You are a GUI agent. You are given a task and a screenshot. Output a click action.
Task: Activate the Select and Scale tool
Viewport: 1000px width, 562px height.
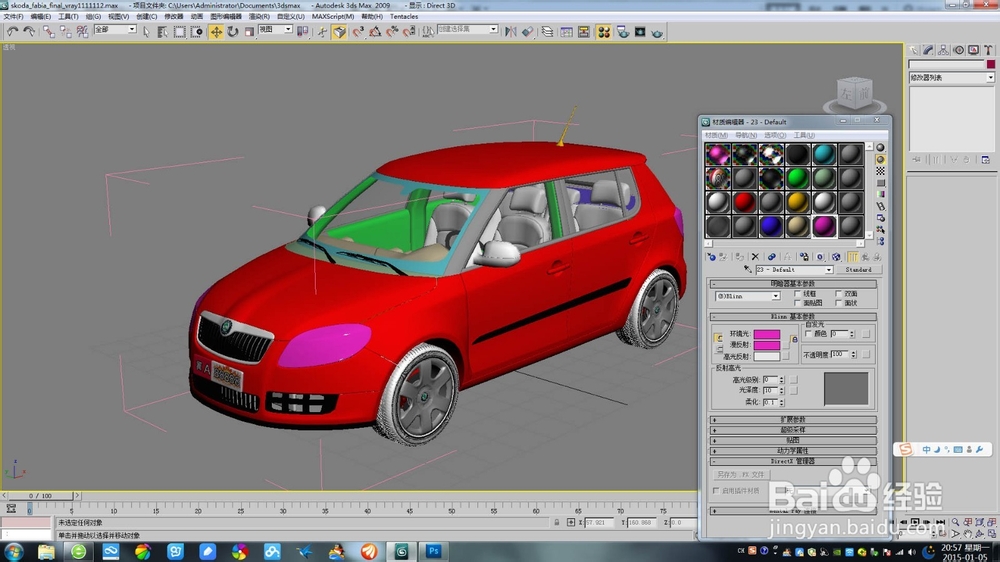[x=249, y=32]
